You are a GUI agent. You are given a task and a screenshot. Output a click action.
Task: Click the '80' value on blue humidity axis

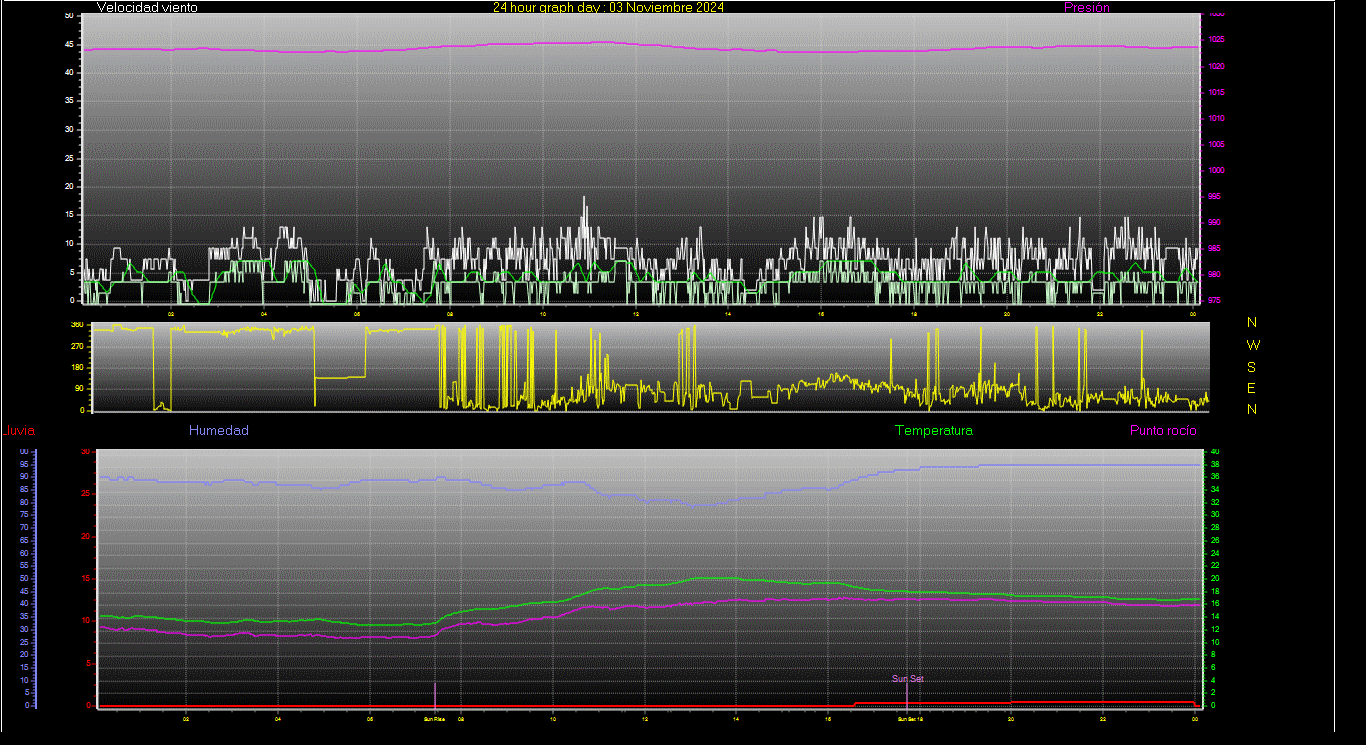point(24,502)
